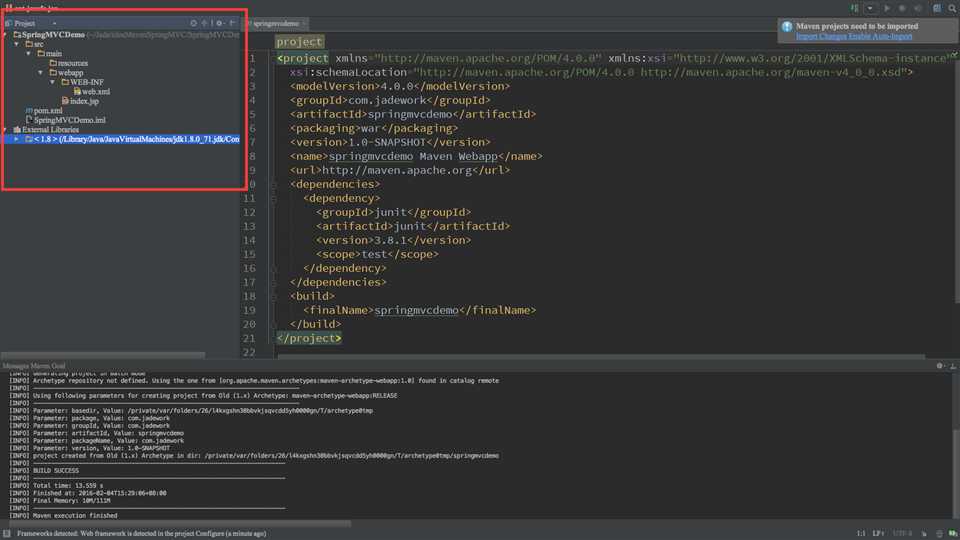Start debugging with debug icon
Image resolution: width=960 pixels, height=540 pixels.
coord(902,9)
